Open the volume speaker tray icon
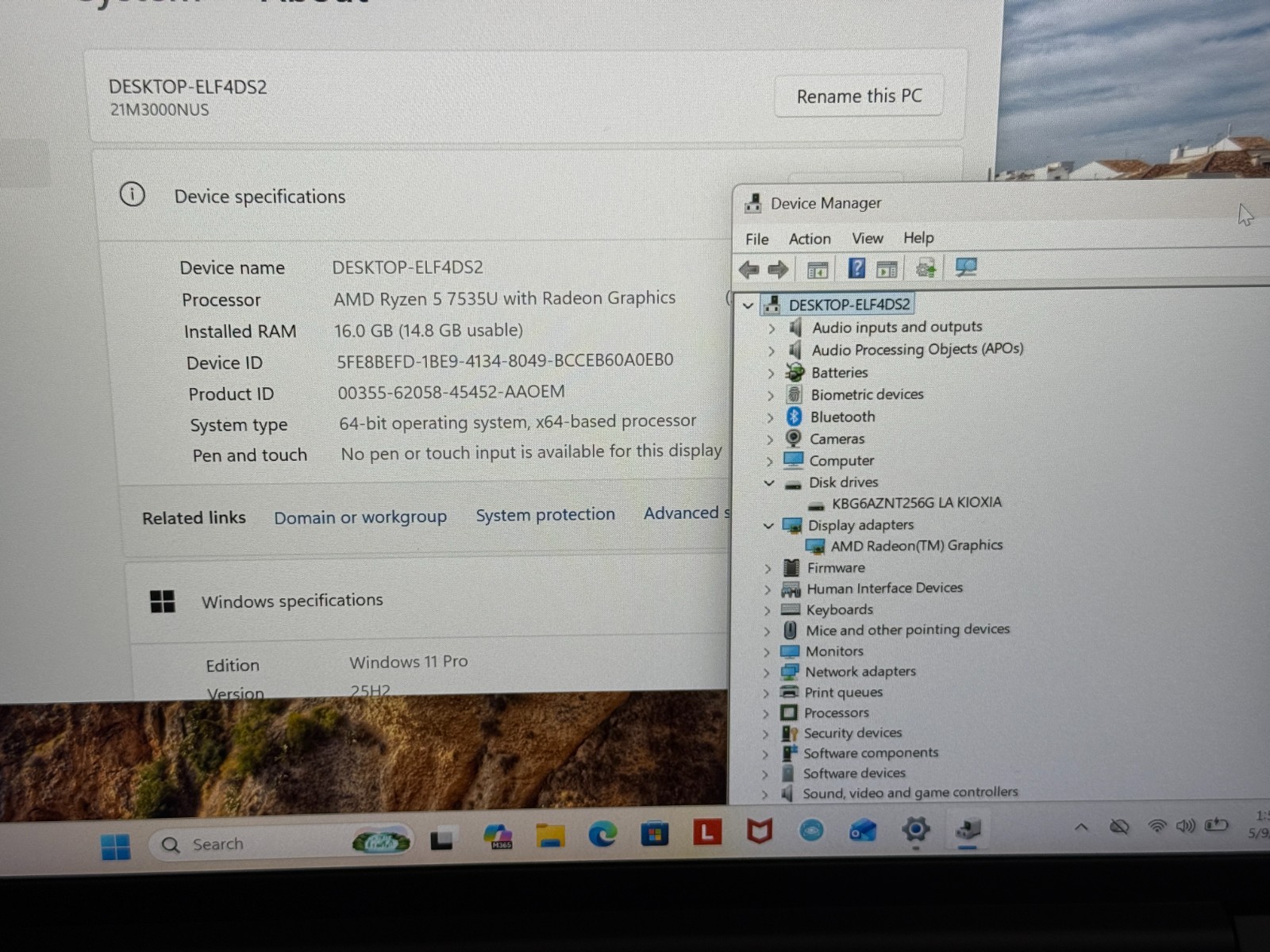The image size is (1270, 952). pyautogui.click(x=1185, y=827)
